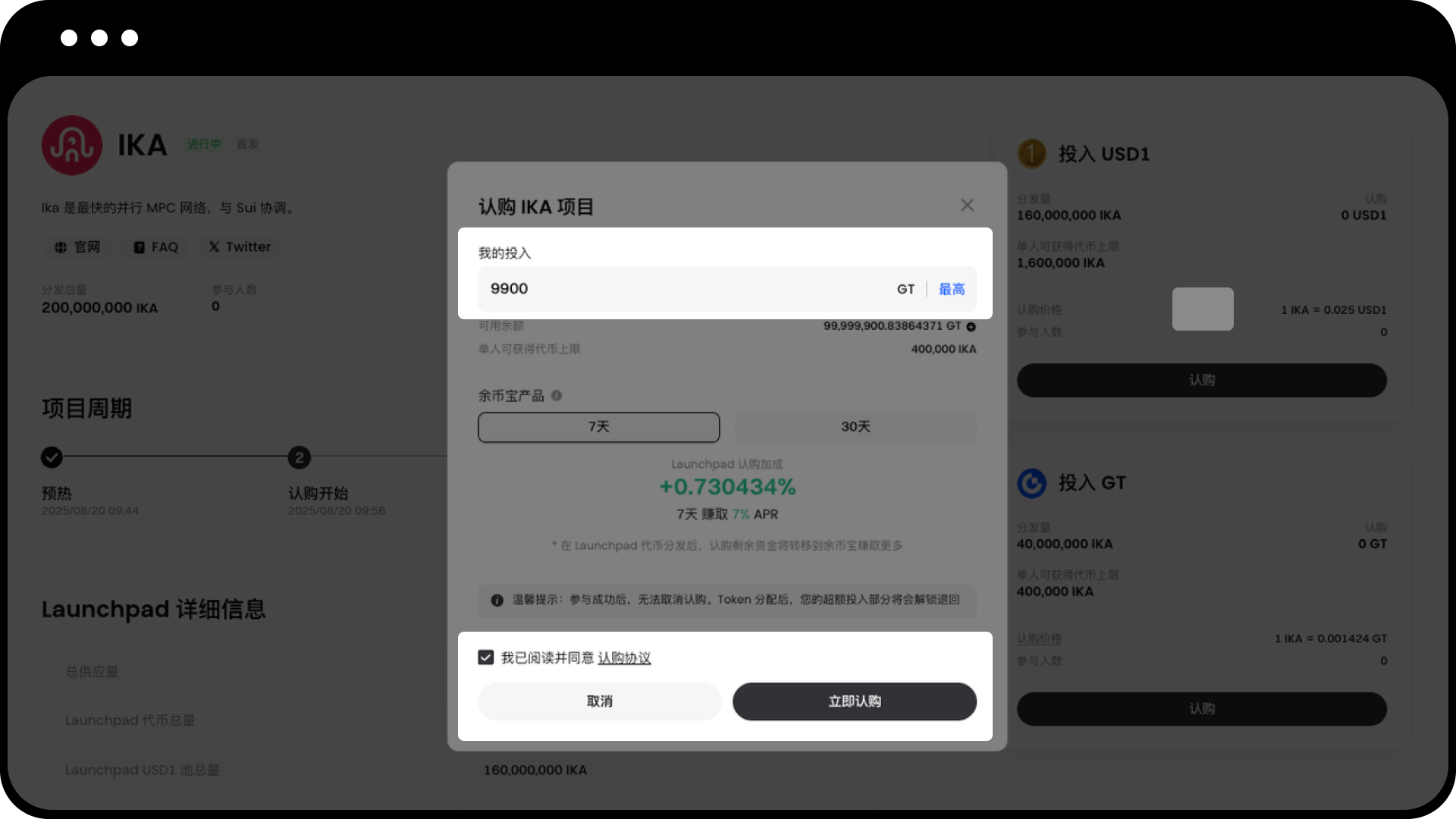Click 认购 button under 投入 GT
Viewport: 1456px width, 819px height.
1202,709
